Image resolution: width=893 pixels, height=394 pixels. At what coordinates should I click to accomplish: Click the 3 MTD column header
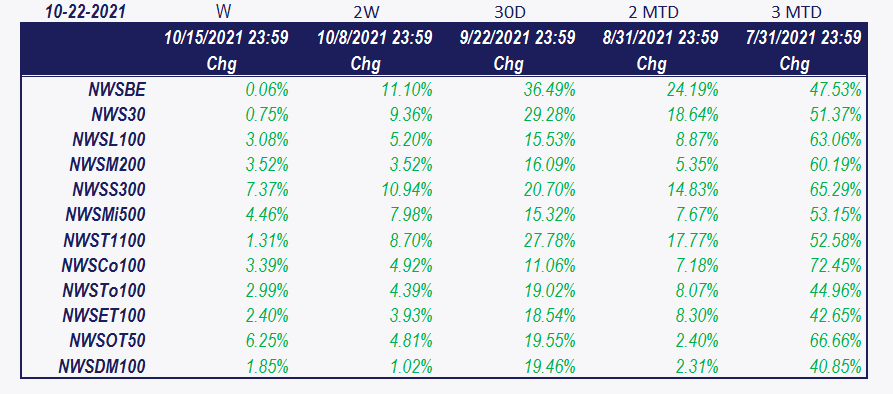(x=795, y=12)
